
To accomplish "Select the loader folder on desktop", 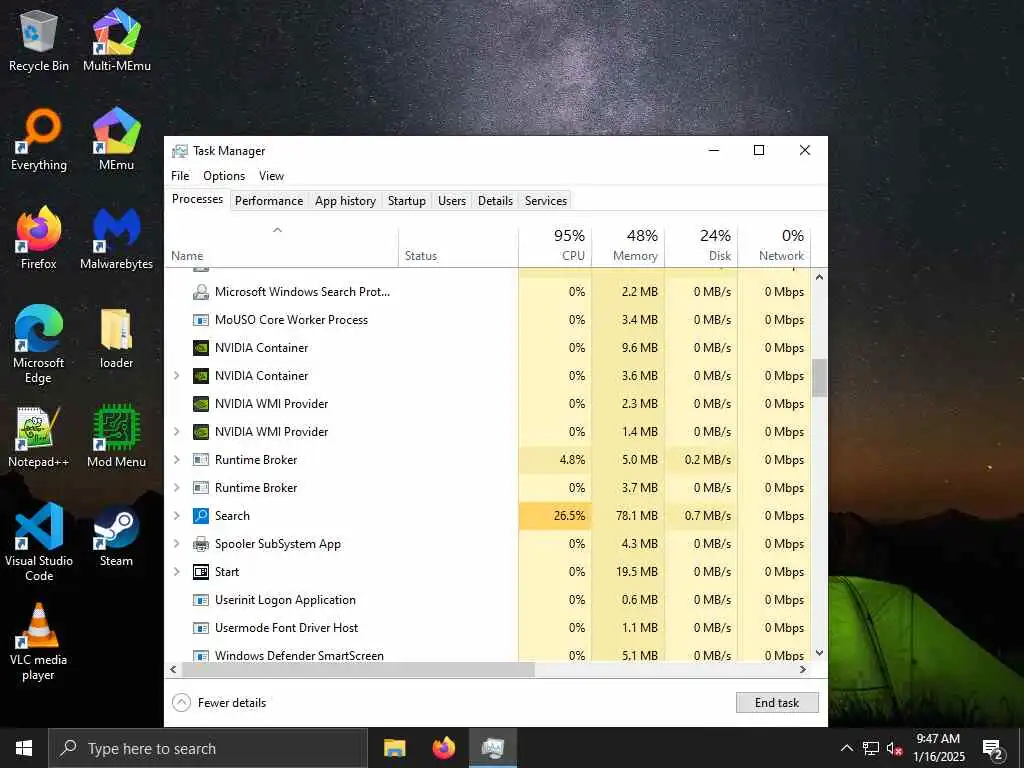I will pos(117,337).
